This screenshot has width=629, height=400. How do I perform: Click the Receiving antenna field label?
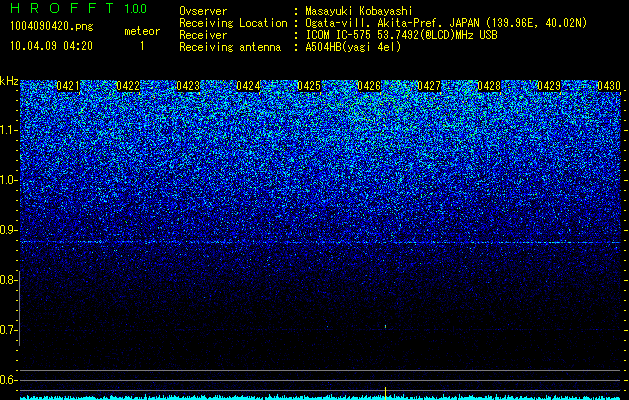pos(230,47)
